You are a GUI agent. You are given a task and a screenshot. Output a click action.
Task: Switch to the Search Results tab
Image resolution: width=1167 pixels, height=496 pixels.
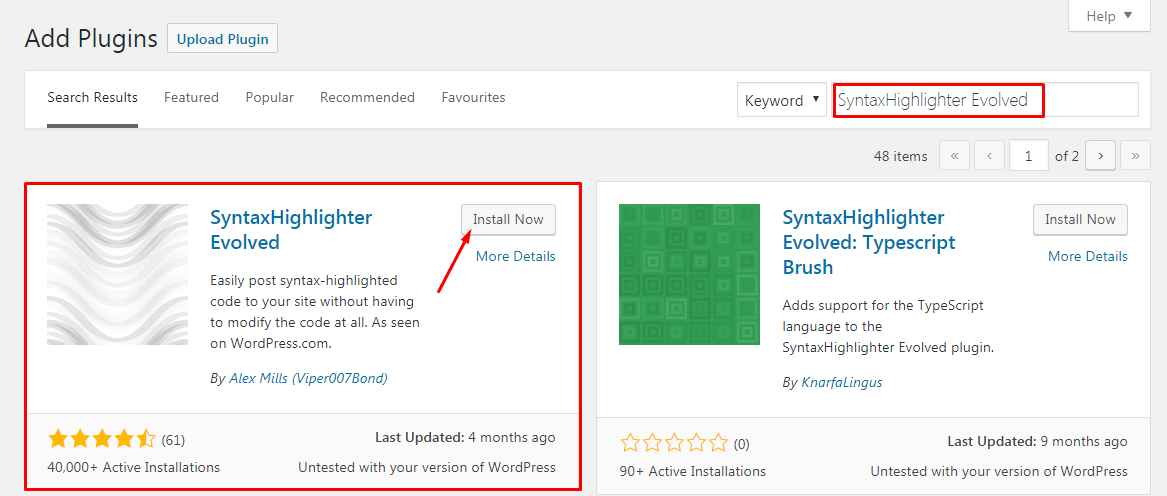pyautogui.click(x=92, y=98)
